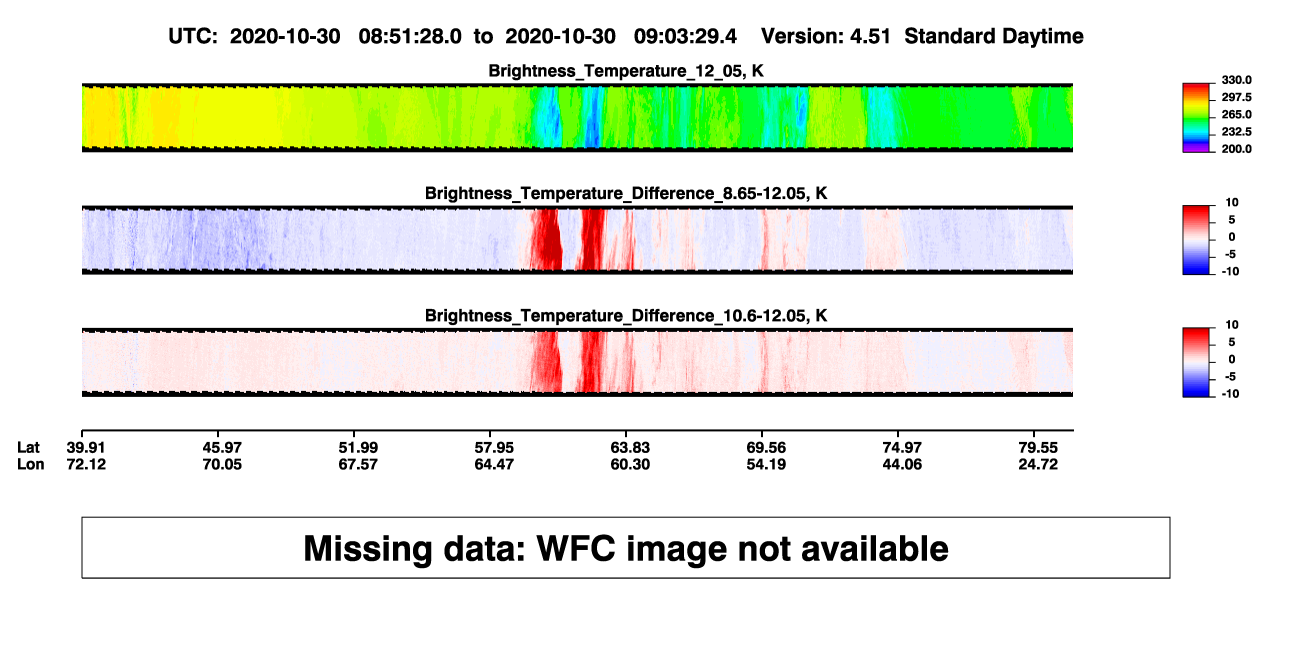
Task: Click latitude value 51.99
Action: [358, 447]
